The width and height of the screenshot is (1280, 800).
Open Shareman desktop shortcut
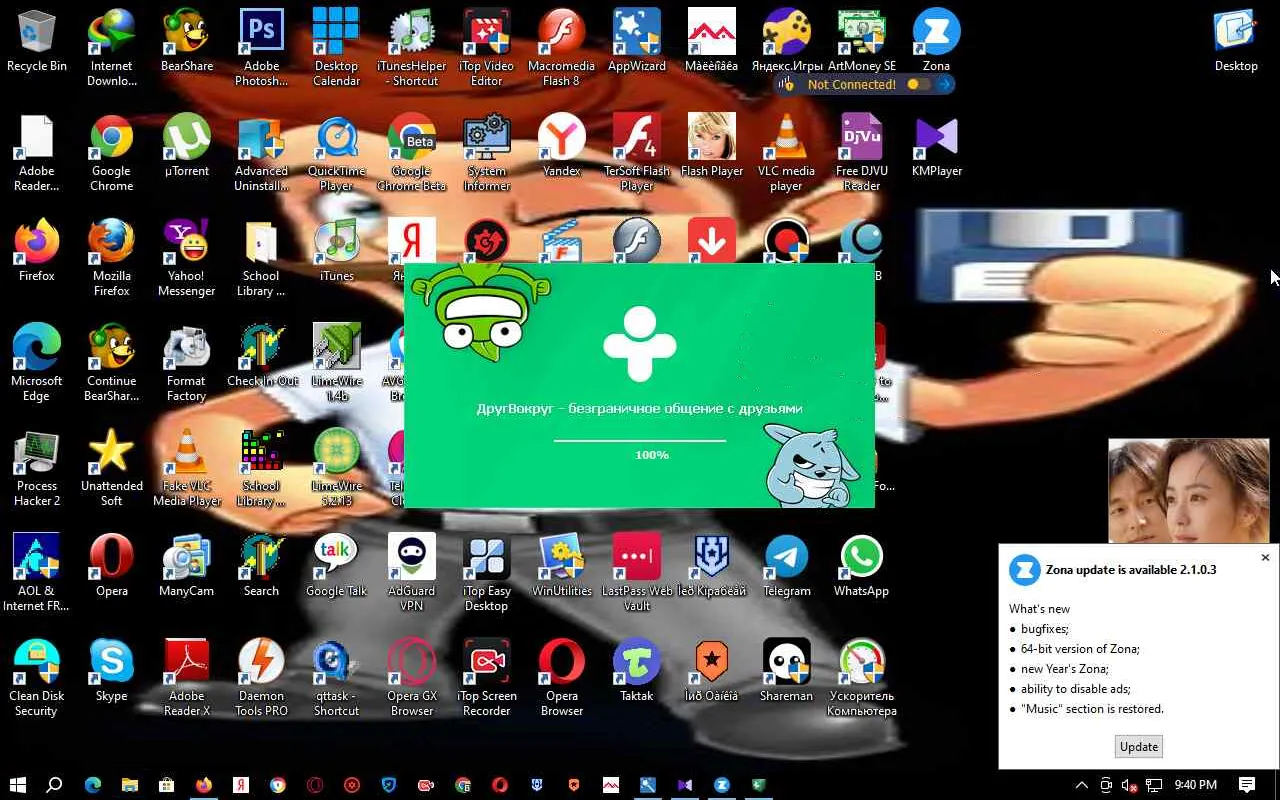(787, 671)
